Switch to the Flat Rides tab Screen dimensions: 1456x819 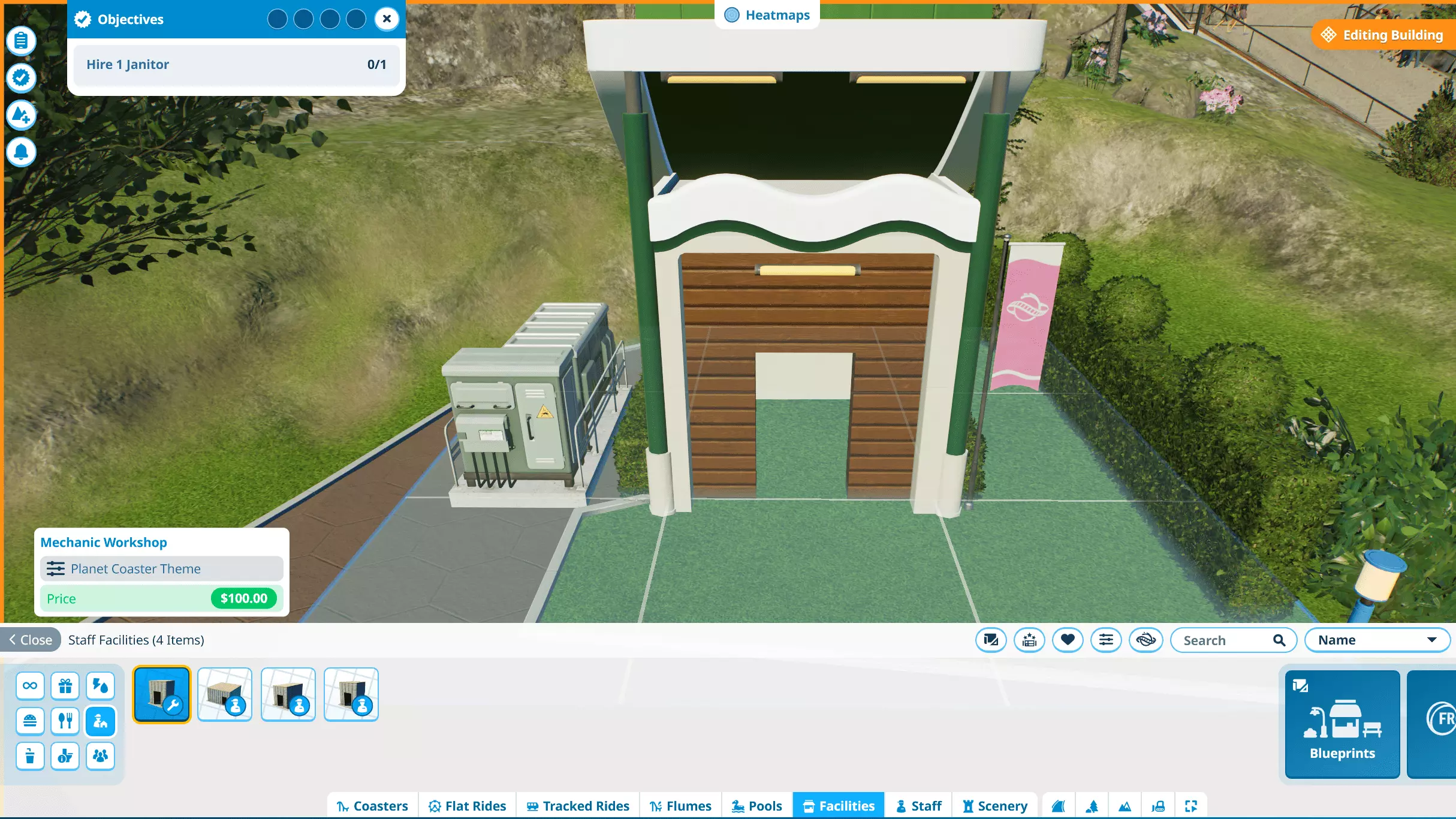tap(468, 806)
